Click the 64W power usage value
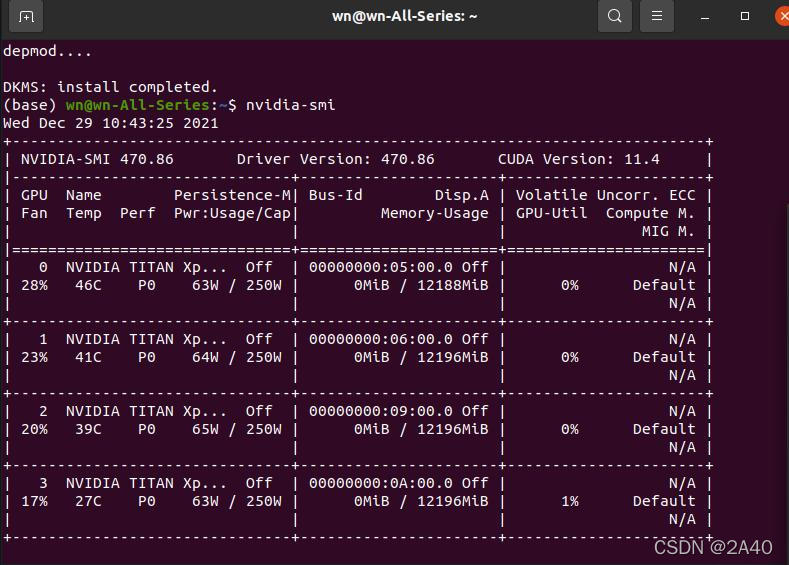The width and height of the screenshot is (789, 565). coord(205,357)
